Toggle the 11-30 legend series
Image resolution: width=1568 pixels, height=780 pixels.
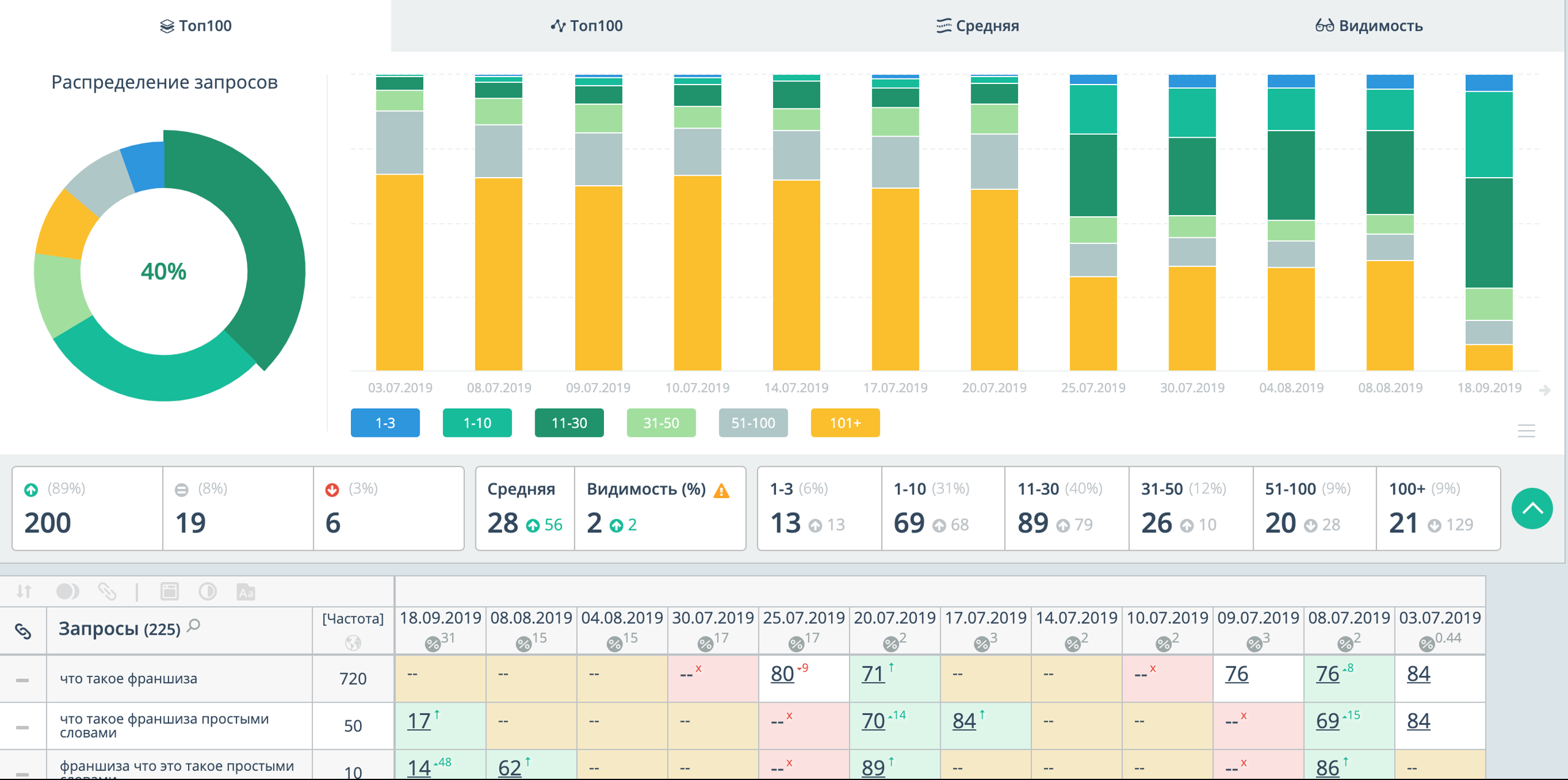[568, 423]
